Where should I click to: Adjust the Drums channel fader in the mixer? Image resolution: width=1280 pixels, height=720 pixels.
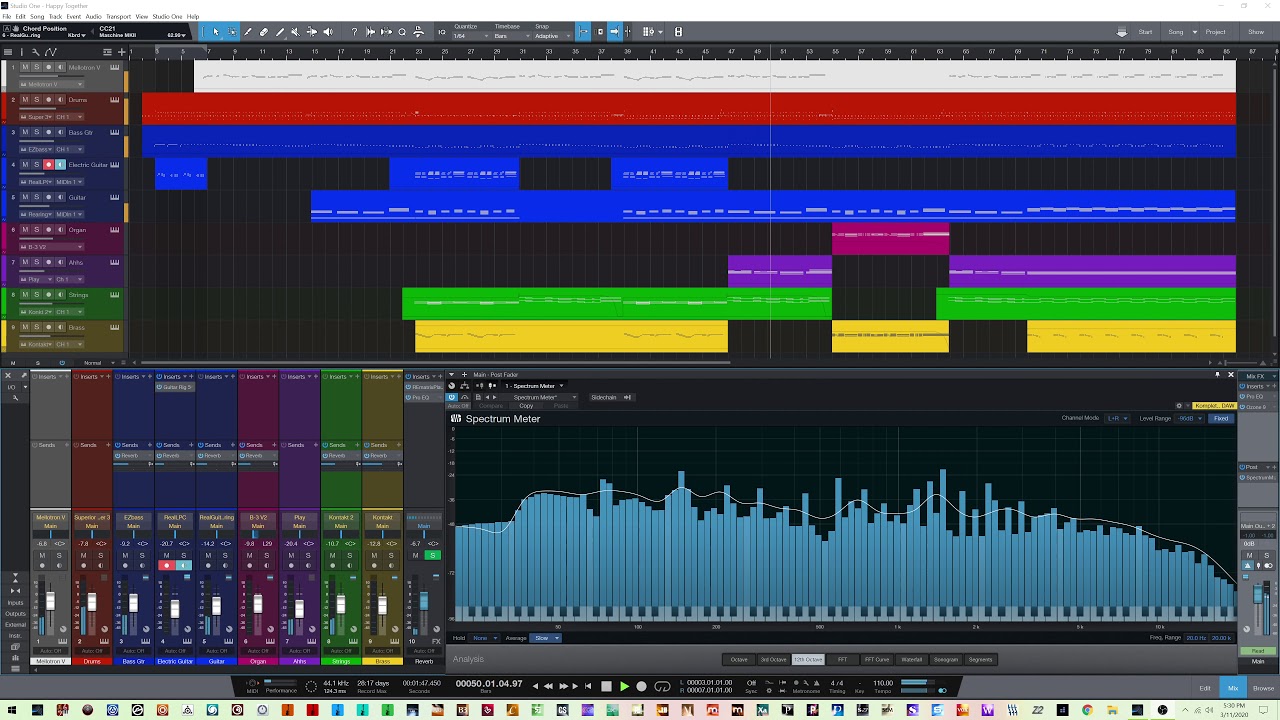pos(91,602)
